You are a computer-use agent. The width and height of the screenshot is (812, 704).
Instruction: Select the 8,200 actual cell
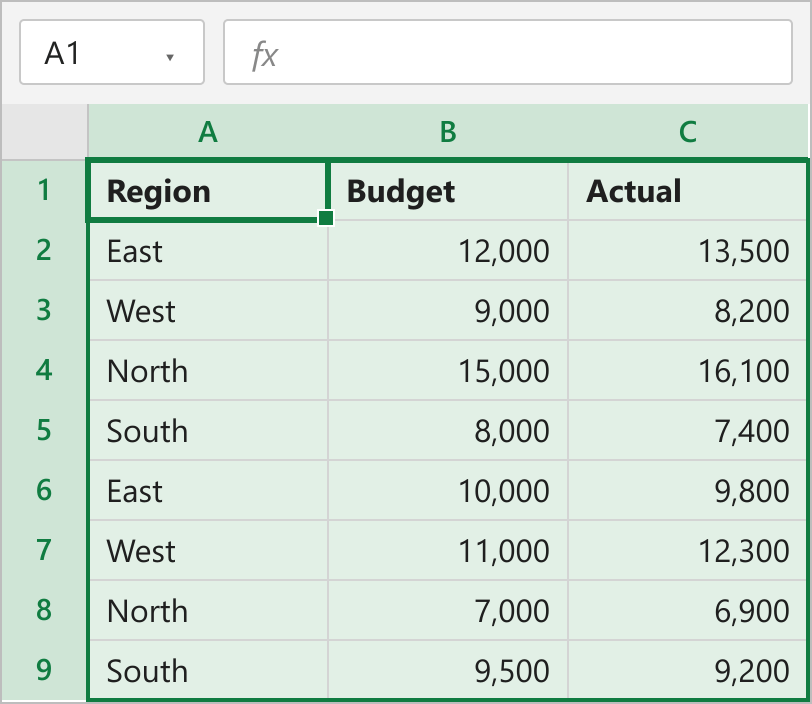click(687, 310)
